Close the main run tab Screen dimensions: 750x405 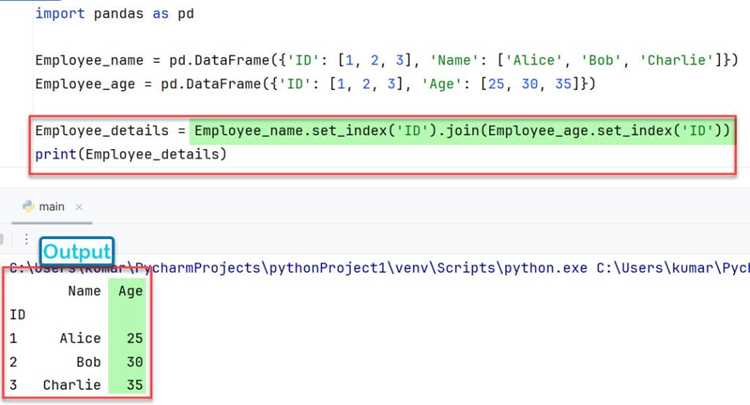(x=79, y=207)
